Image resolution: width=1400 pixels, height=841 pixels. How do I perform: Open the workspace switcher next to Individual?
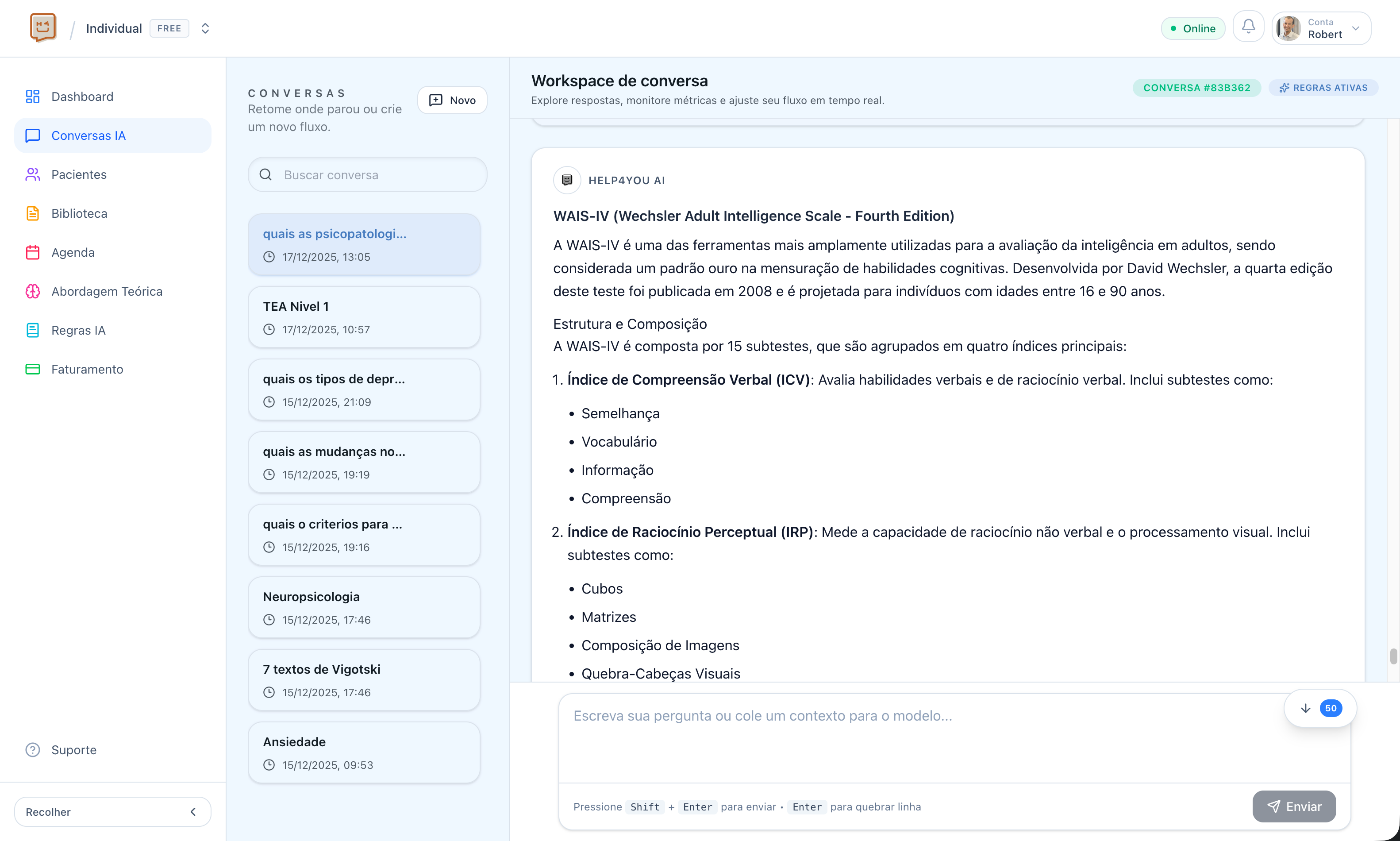tap(205, 28)
